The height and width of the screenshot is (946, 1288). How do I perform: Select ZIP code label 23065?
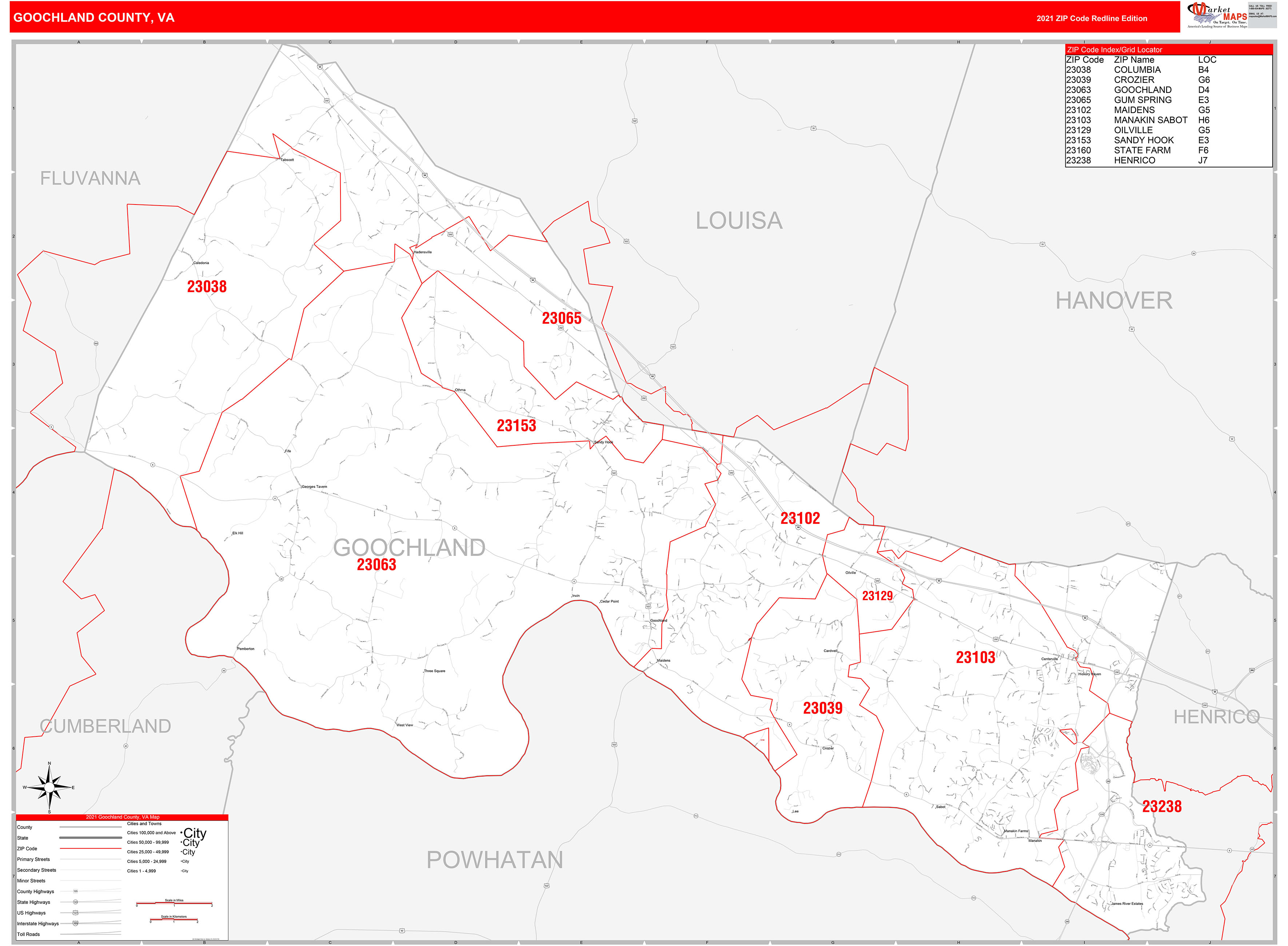point(562,318)
